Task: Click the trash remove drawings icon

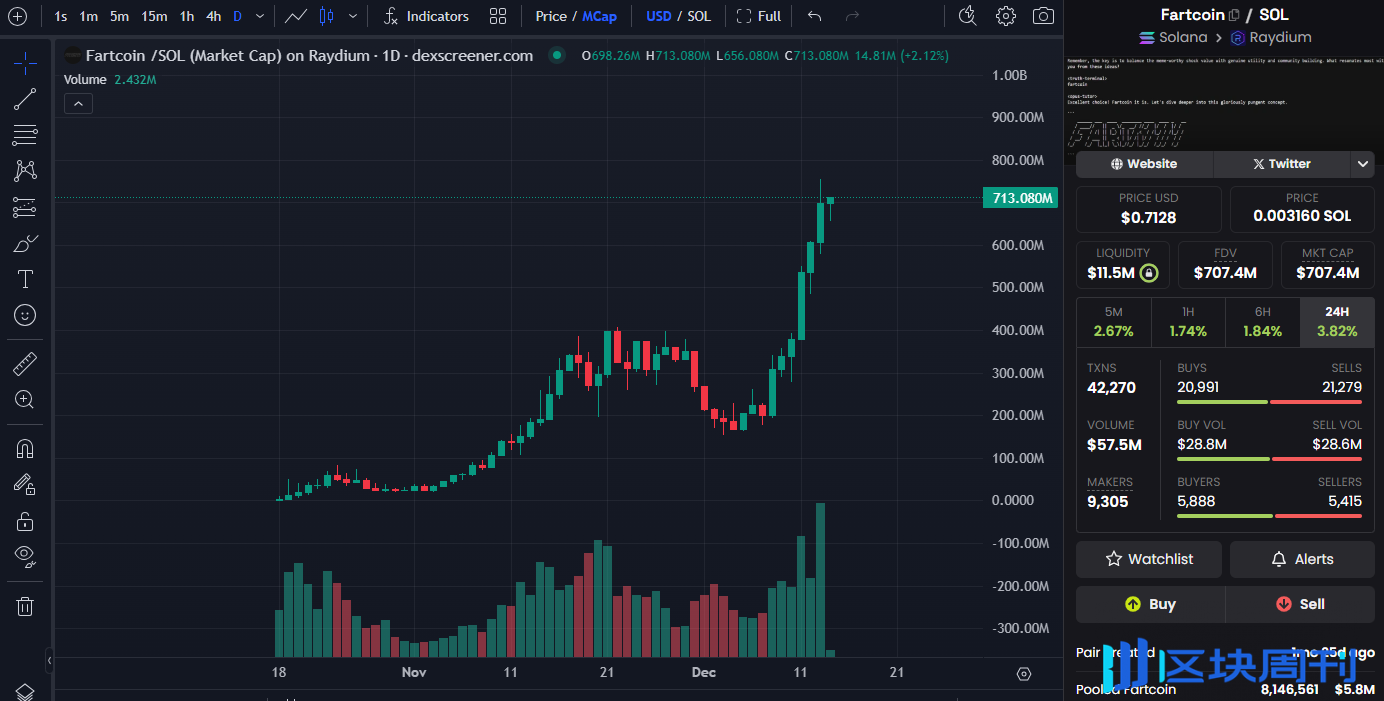Action: tap(25, 606)
